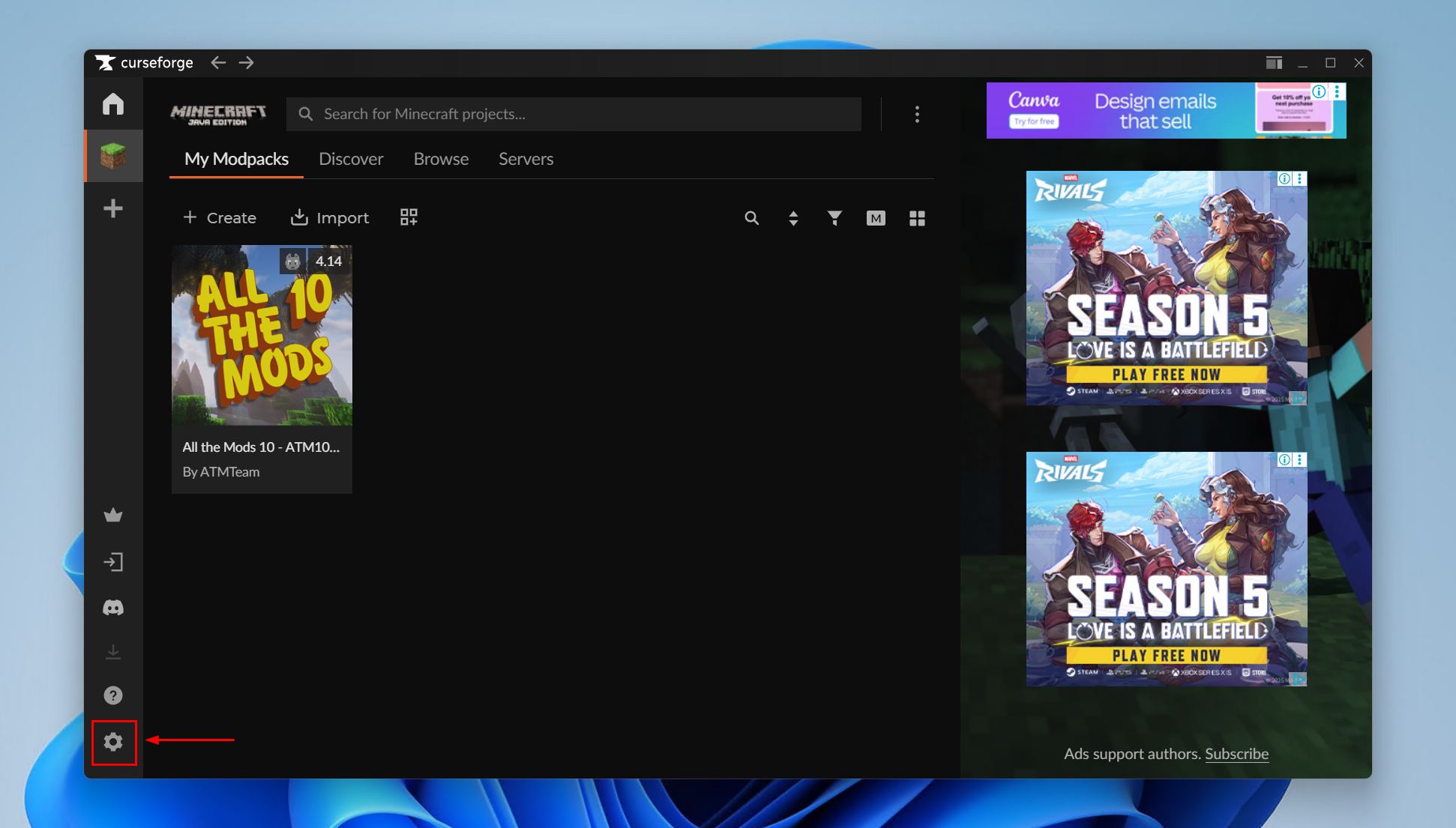The image size is (1456, 828).
Task: Switch to the My Modpacks tab
Action: pos(236,159)
